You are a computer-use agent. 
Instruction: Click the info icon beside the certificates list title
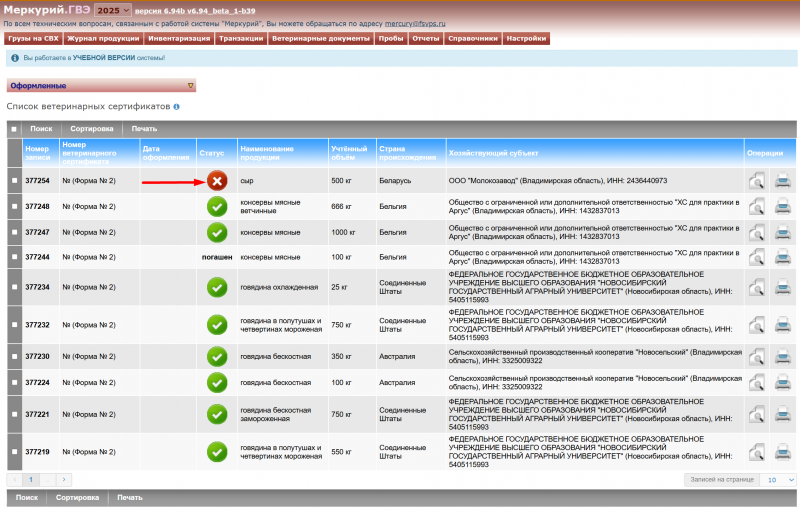(176, 106)
